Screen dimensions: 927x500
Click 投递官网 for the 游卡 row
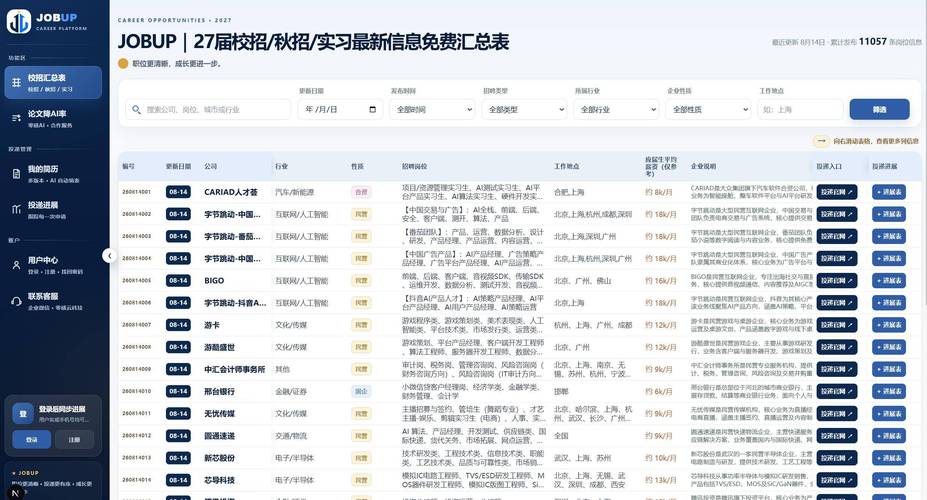coord(837,325)
